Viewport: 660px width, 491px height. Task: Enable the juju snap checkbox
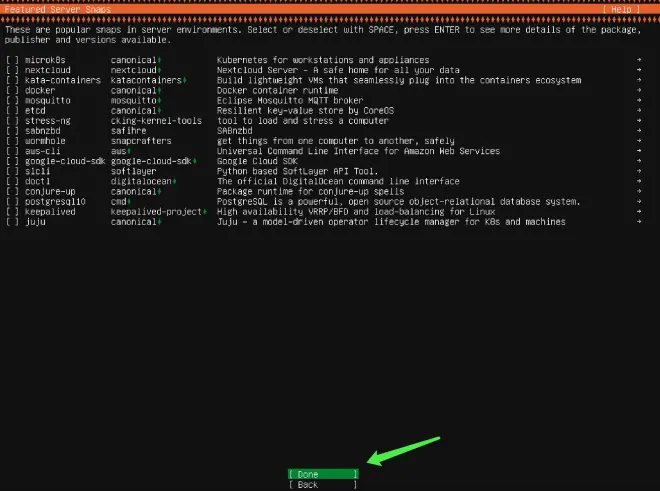click(x=12, y=222)
